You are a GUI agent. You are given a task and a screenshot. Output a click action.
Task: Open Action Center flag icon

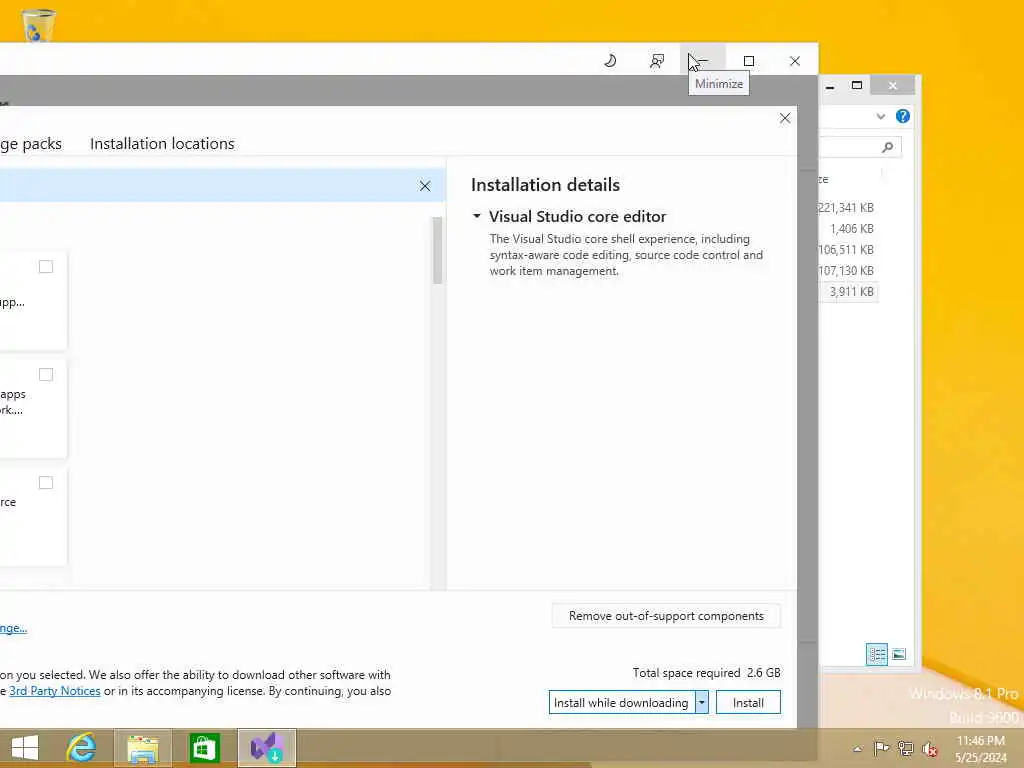(x=881, y=748)
